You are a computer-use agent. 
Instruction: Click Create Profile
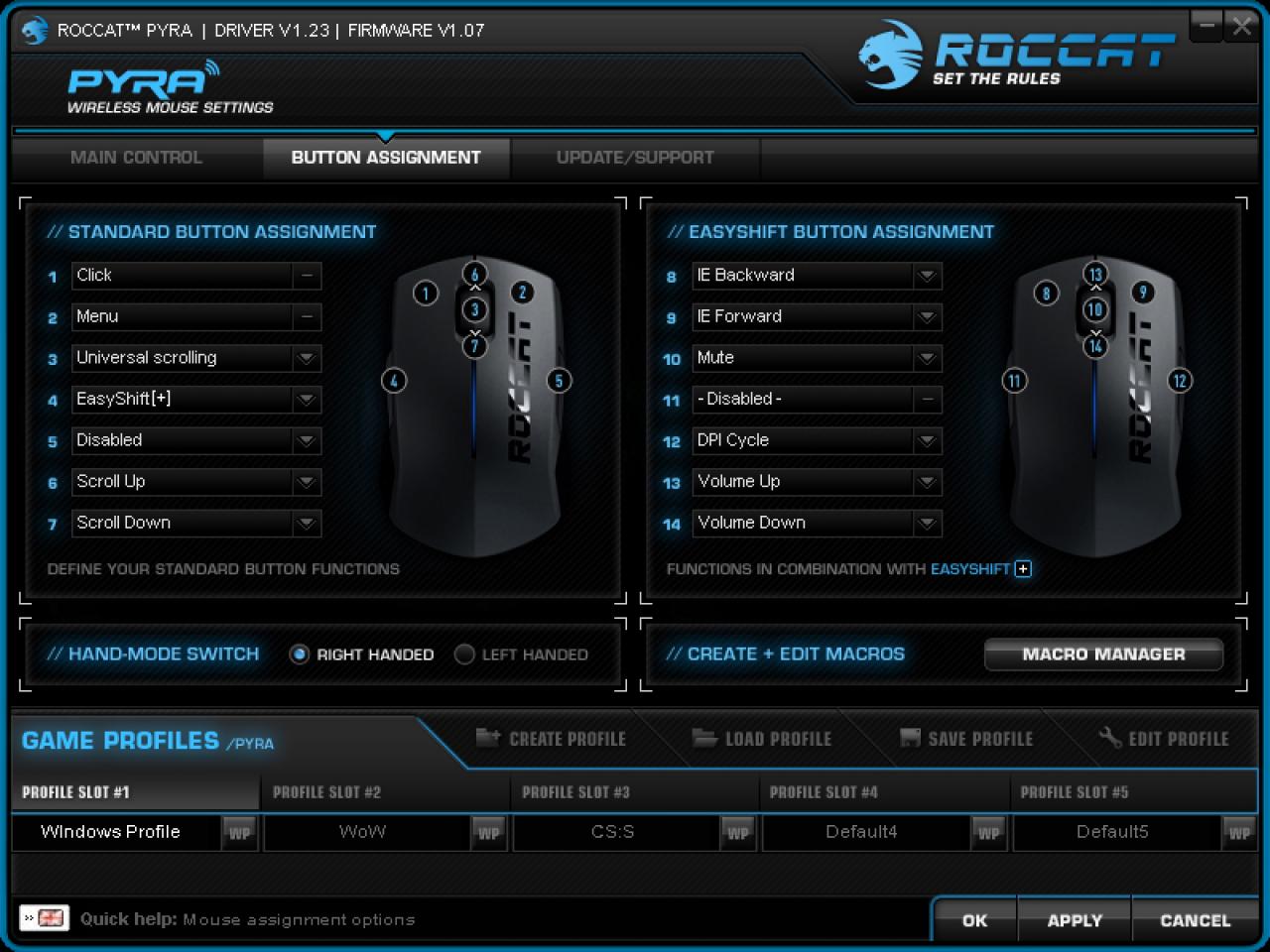pos(552,739)
